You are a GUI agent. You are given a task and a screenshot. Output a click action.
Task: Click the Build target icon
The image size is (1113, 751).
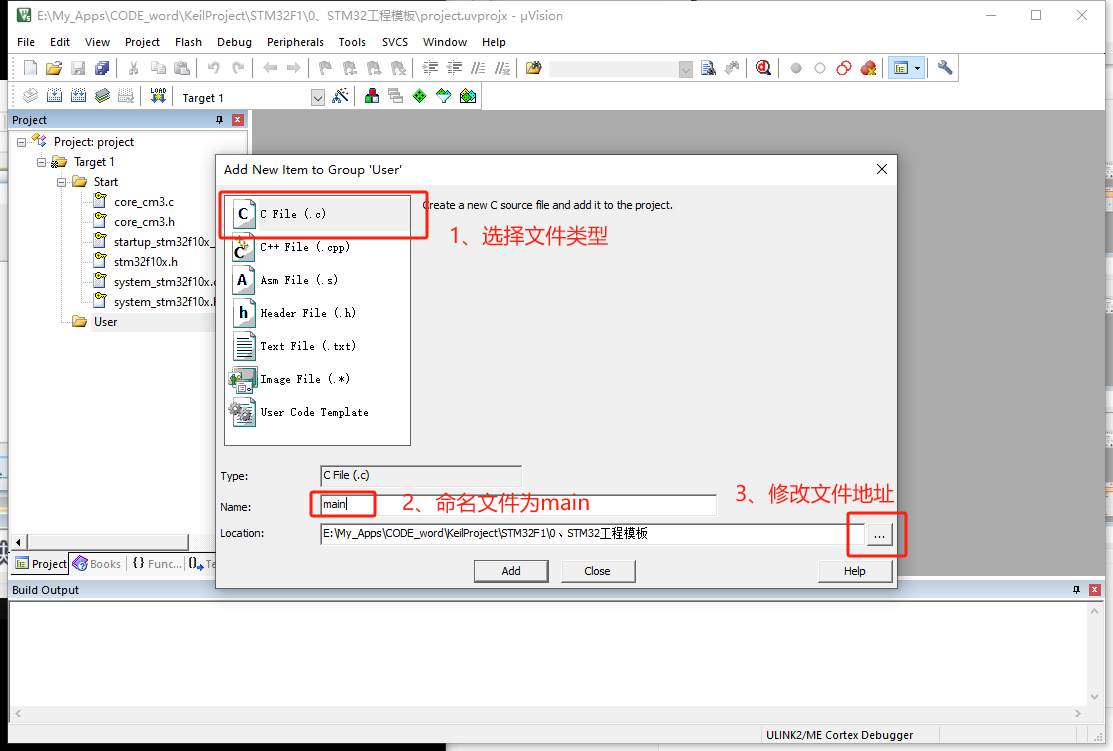click(x=54, y=96)
